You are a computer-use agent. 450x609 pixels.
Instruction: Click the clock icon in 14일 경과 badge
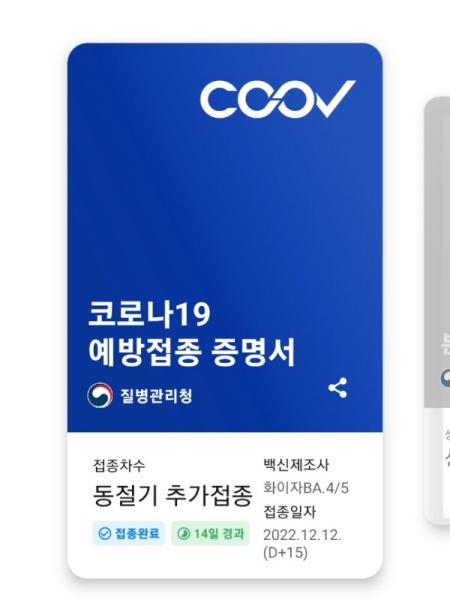click(184, 534)
